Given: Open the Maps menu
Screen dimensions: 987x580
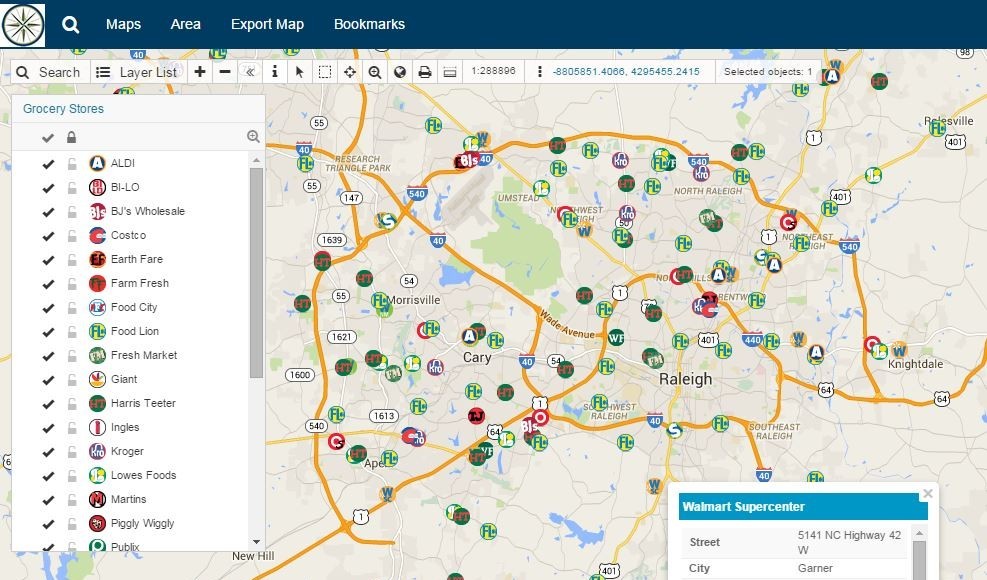Looking at the screenshot, I should coord(123,25).
